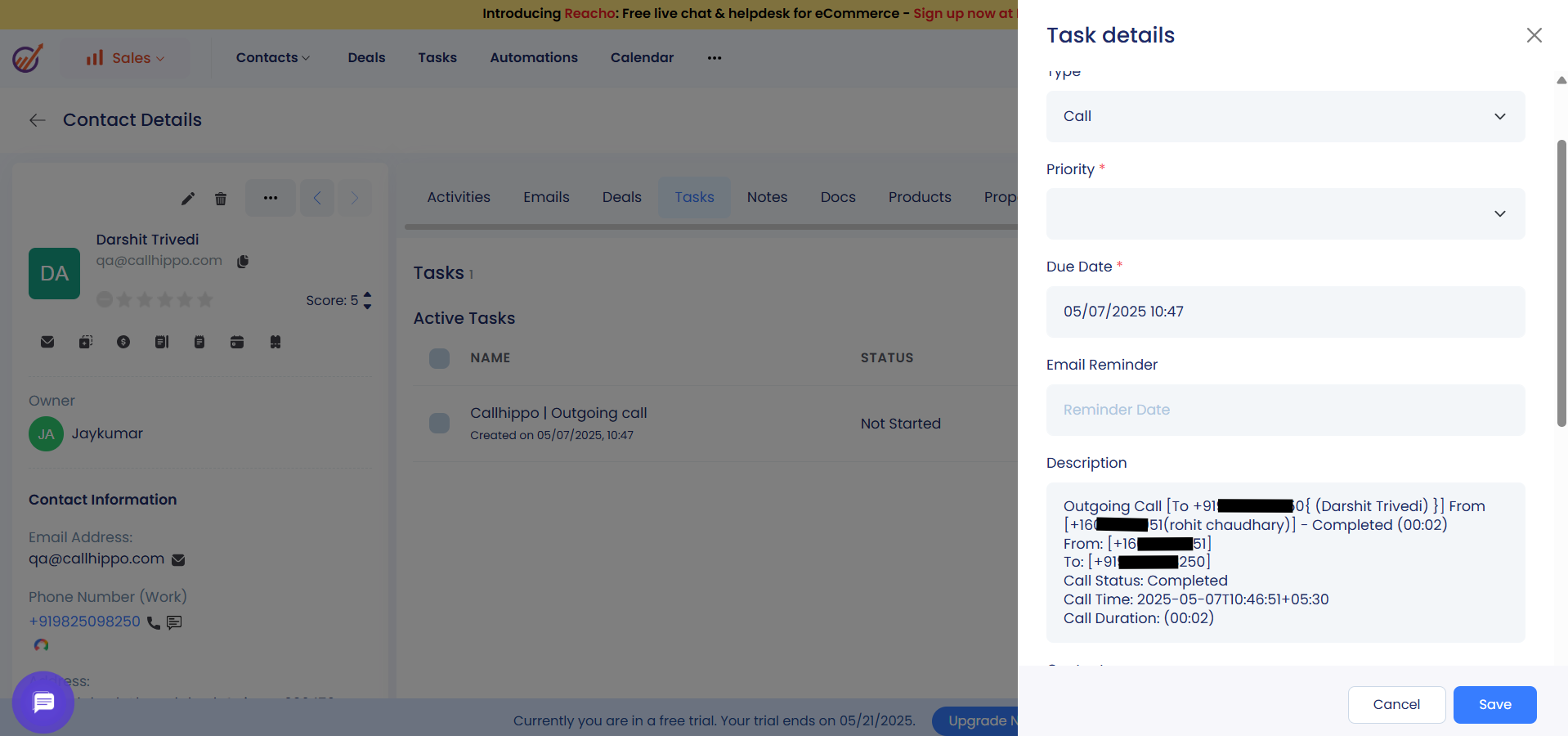Click into the Description text area
Screen dimensions: 1568x736
(1285, 563)
